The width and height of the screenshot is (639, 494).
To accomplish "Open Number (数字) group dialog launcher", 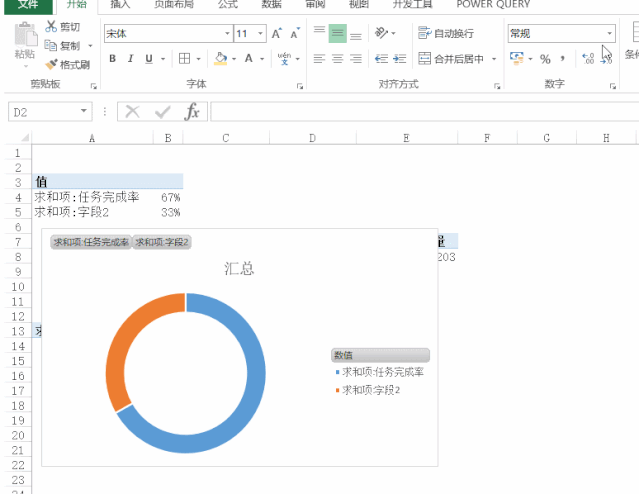I will [x=613, y=86].
